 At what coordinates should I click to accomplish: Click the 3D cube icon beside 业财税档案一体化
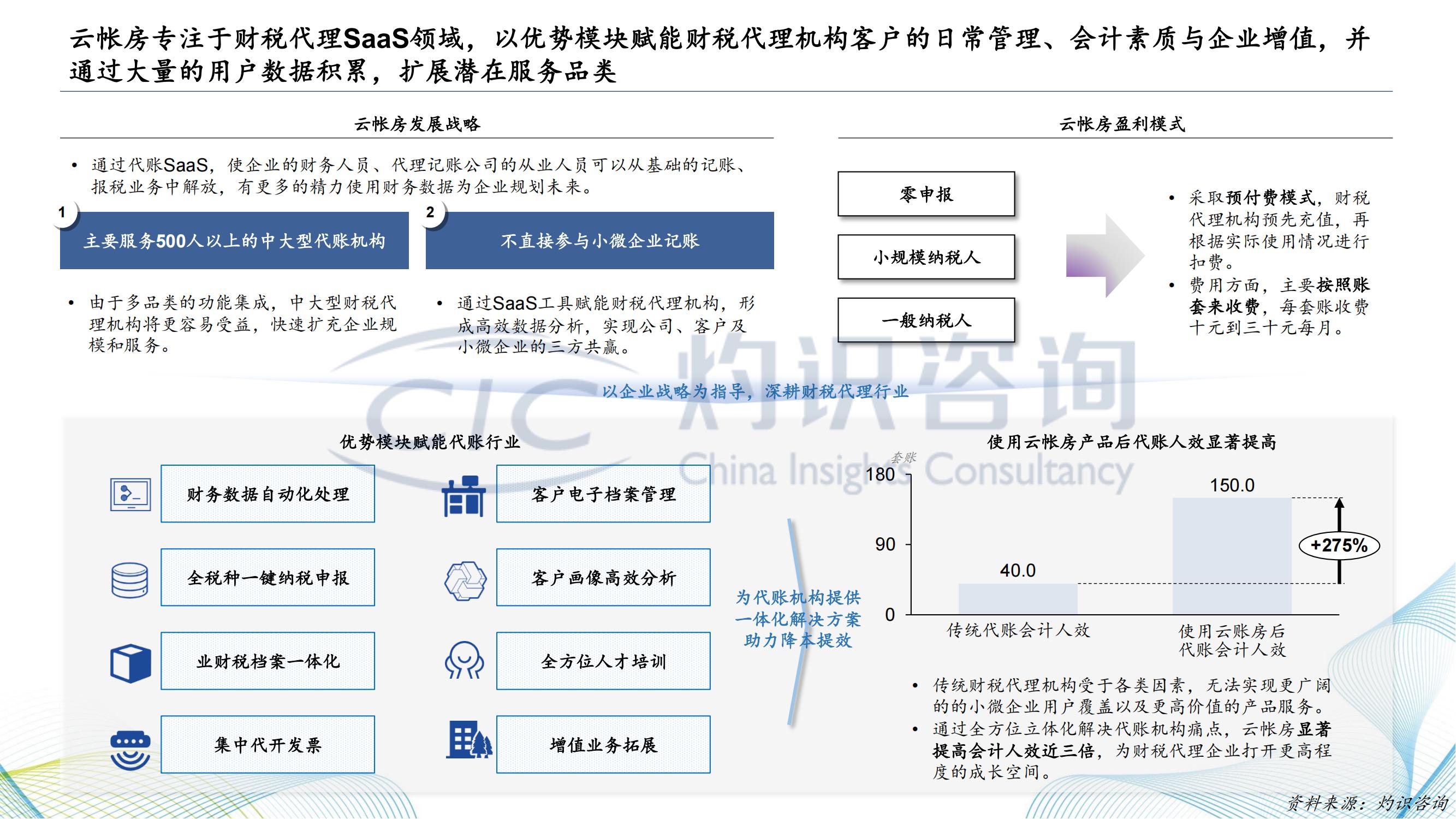[130, 663]
